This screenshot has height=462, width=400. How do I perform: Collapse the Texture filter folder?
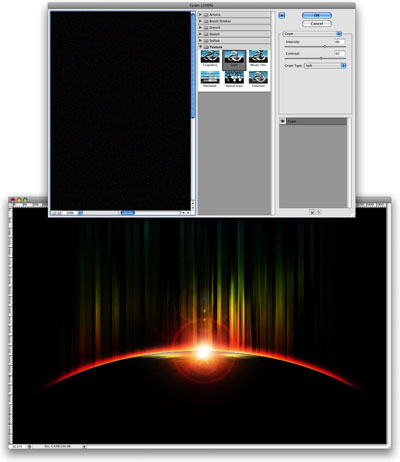click(200, 47)
